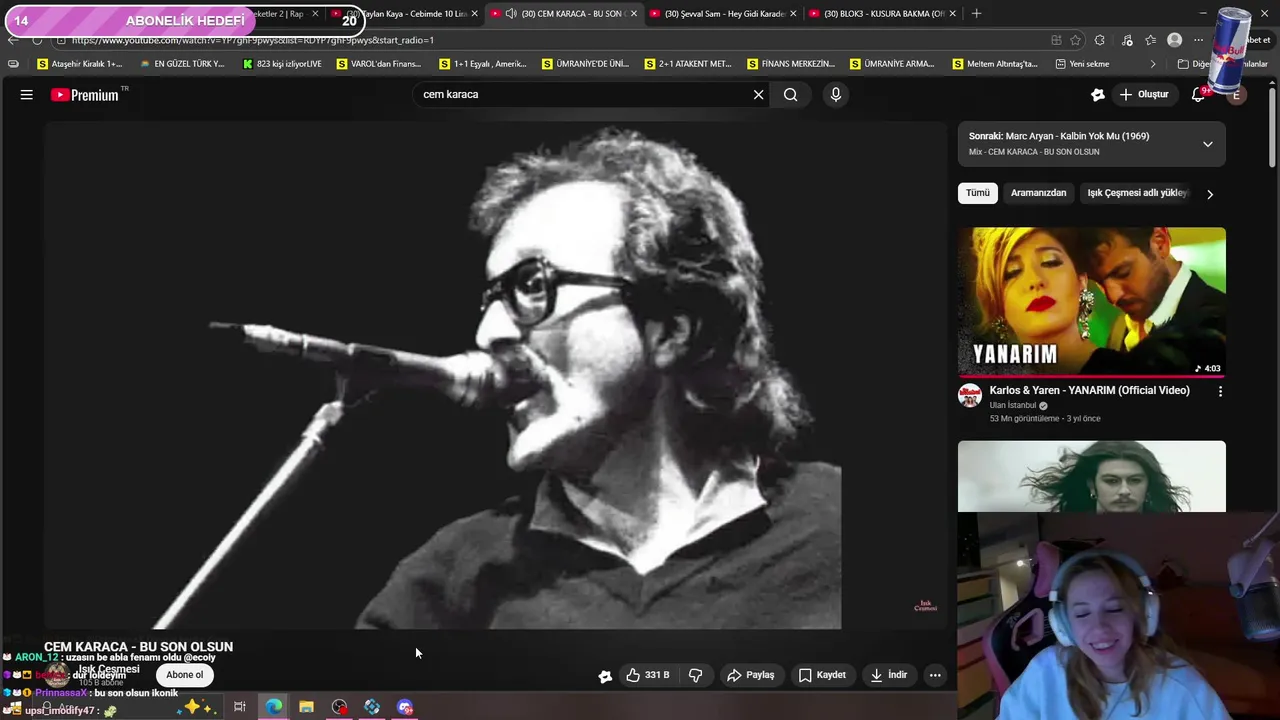This screenshot has width=1280, height=720.
Task: Reload the page with refresh icon
Action: pos(37,40)
